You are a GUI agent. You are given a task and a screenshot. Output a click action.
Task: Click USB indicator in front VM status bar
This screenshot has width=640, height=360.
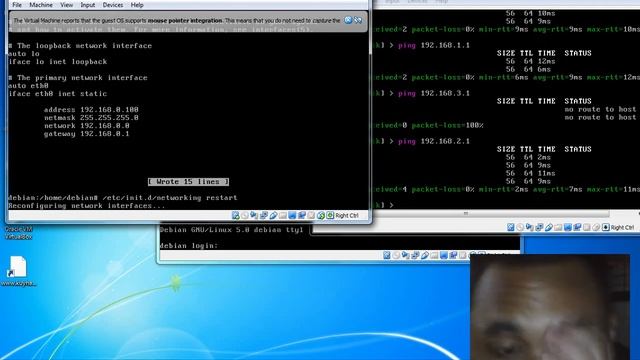coord(273,215)
